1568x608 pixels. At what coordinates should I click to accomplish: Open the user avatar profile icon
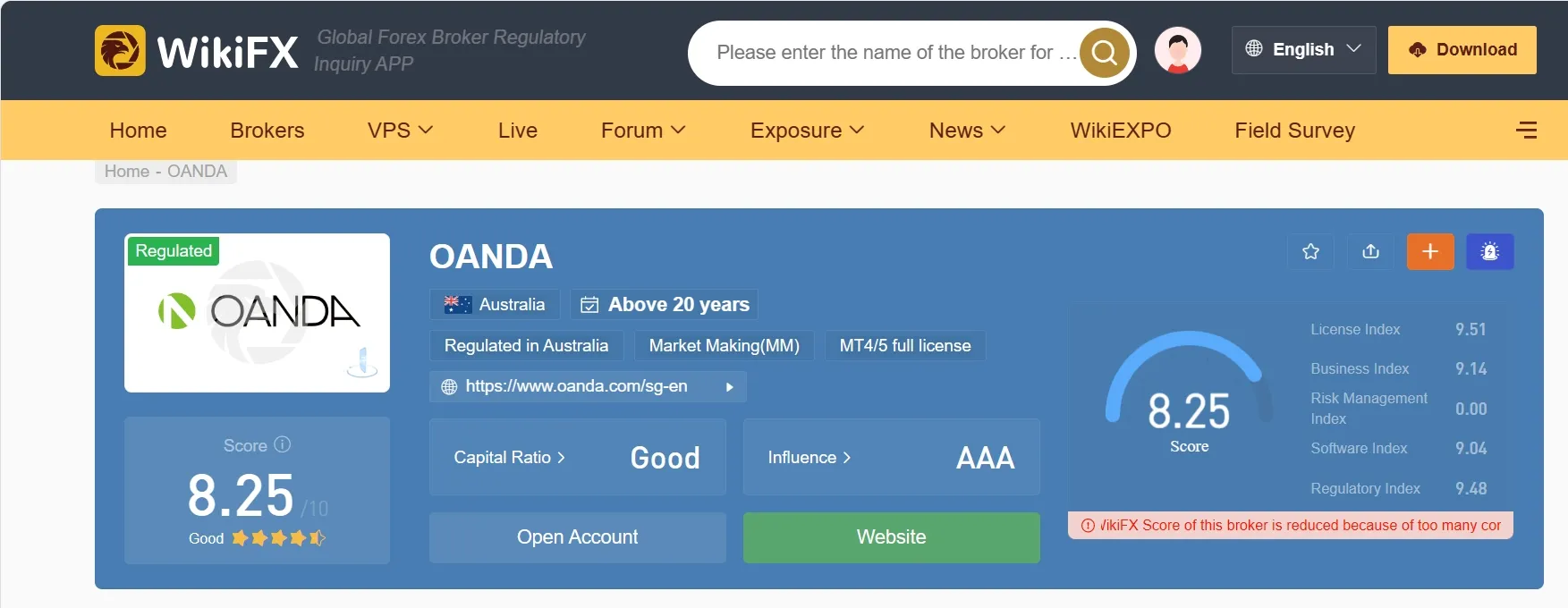click(x=1178, y=50)
